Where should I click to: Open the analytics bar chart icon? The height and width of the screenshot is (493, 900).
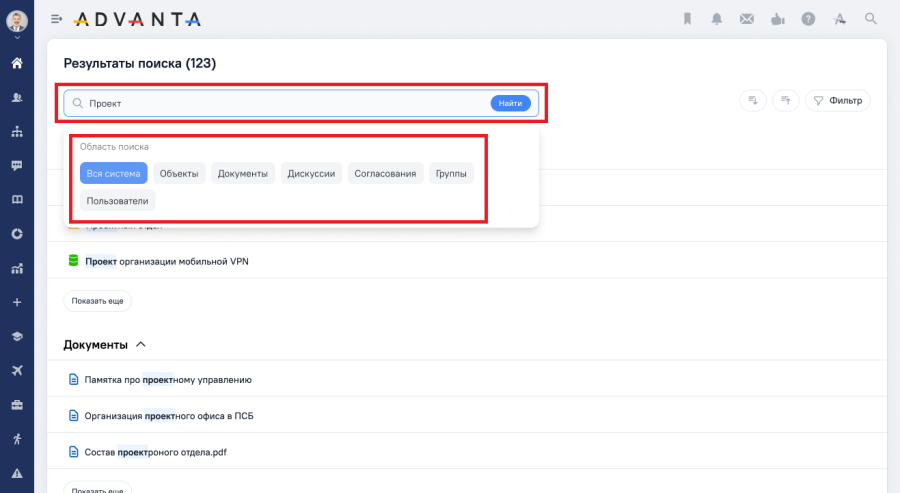[17, 268]
